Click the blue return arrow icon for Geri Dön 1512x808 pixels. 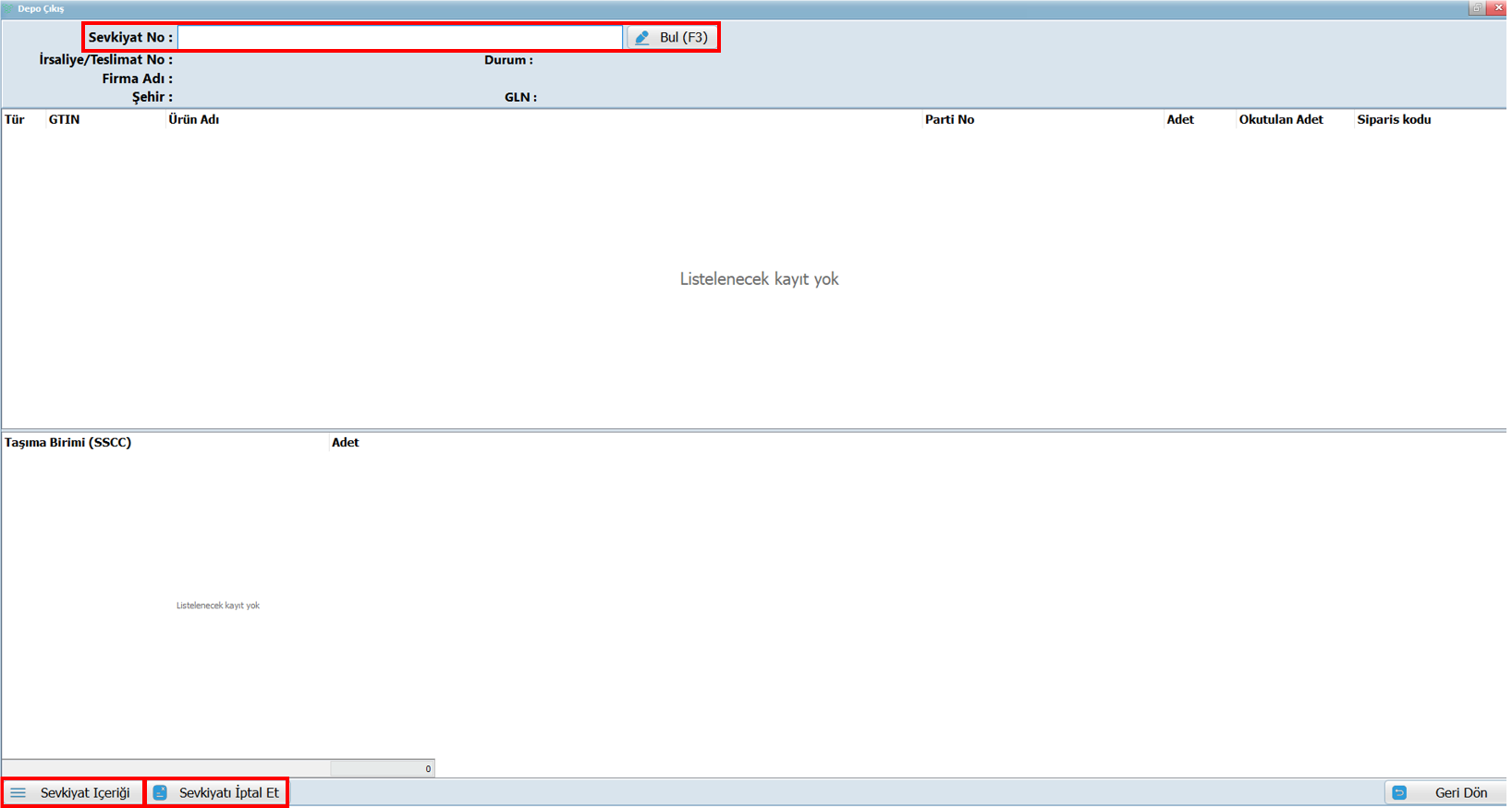pos(1399,793)
